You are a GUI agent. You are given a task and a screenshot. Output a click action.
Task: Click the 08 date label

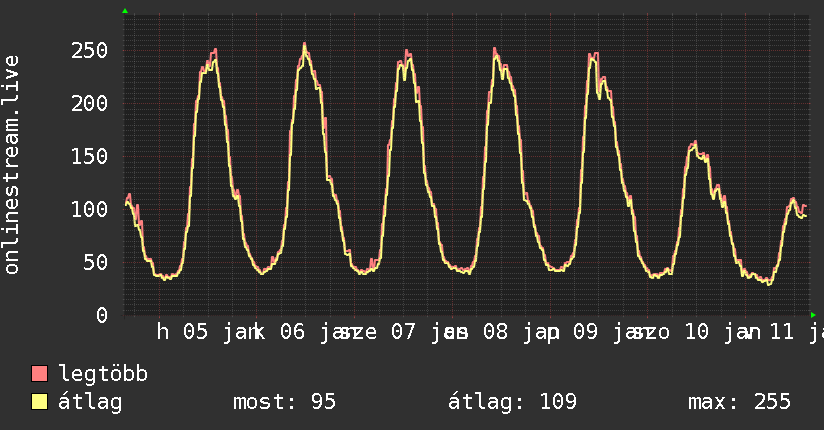pyautogui.click(x=496, y=332)
